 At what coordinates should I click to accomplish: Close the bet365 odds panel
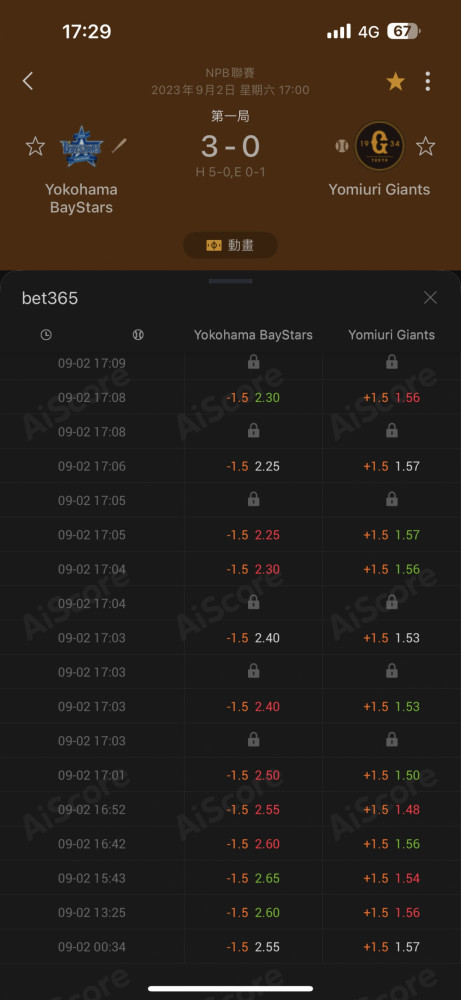430,297
